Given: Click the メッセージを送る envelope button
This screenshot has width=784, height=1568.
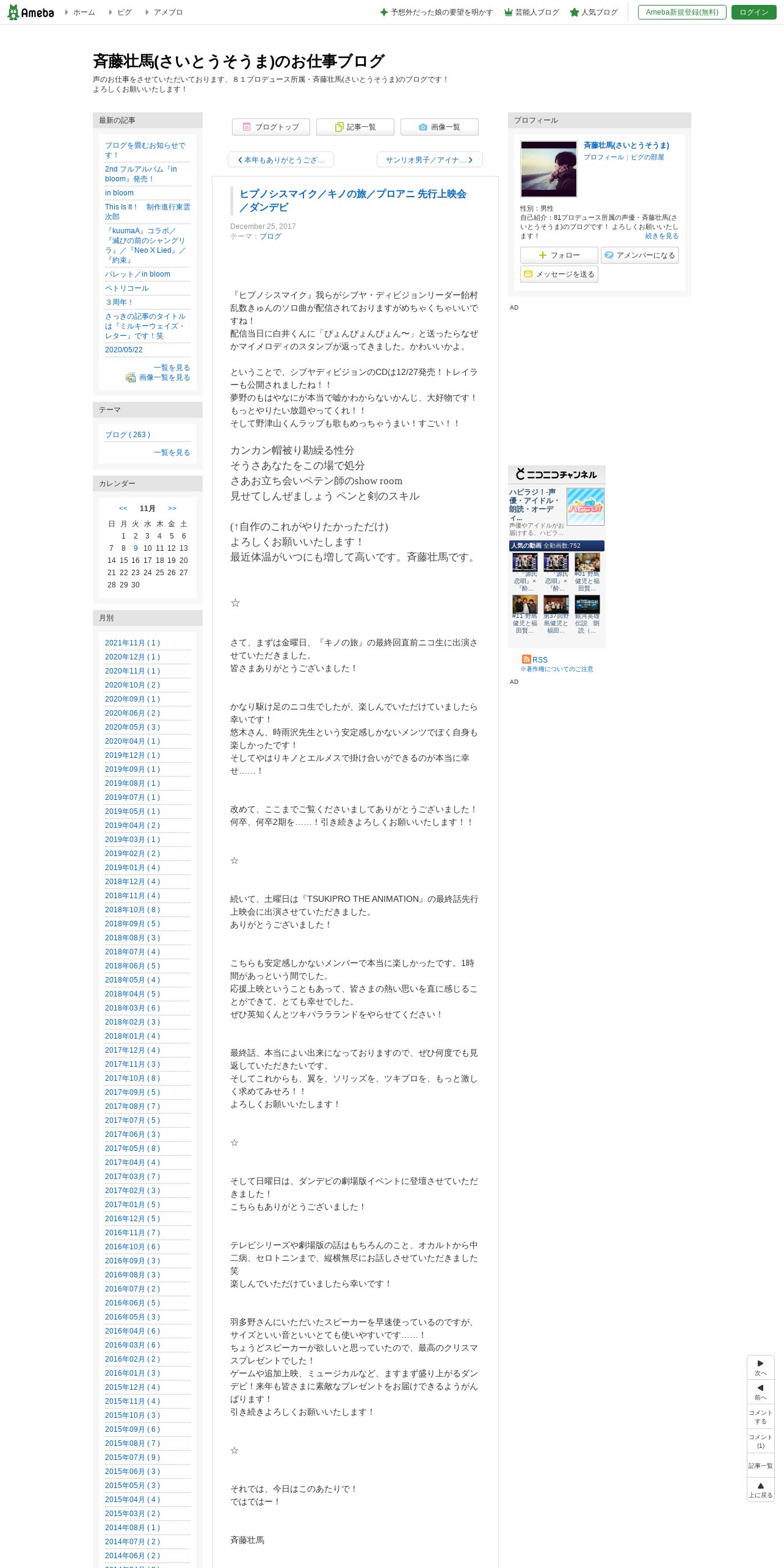Looking at the screenshot, I should tap(559, 274).
